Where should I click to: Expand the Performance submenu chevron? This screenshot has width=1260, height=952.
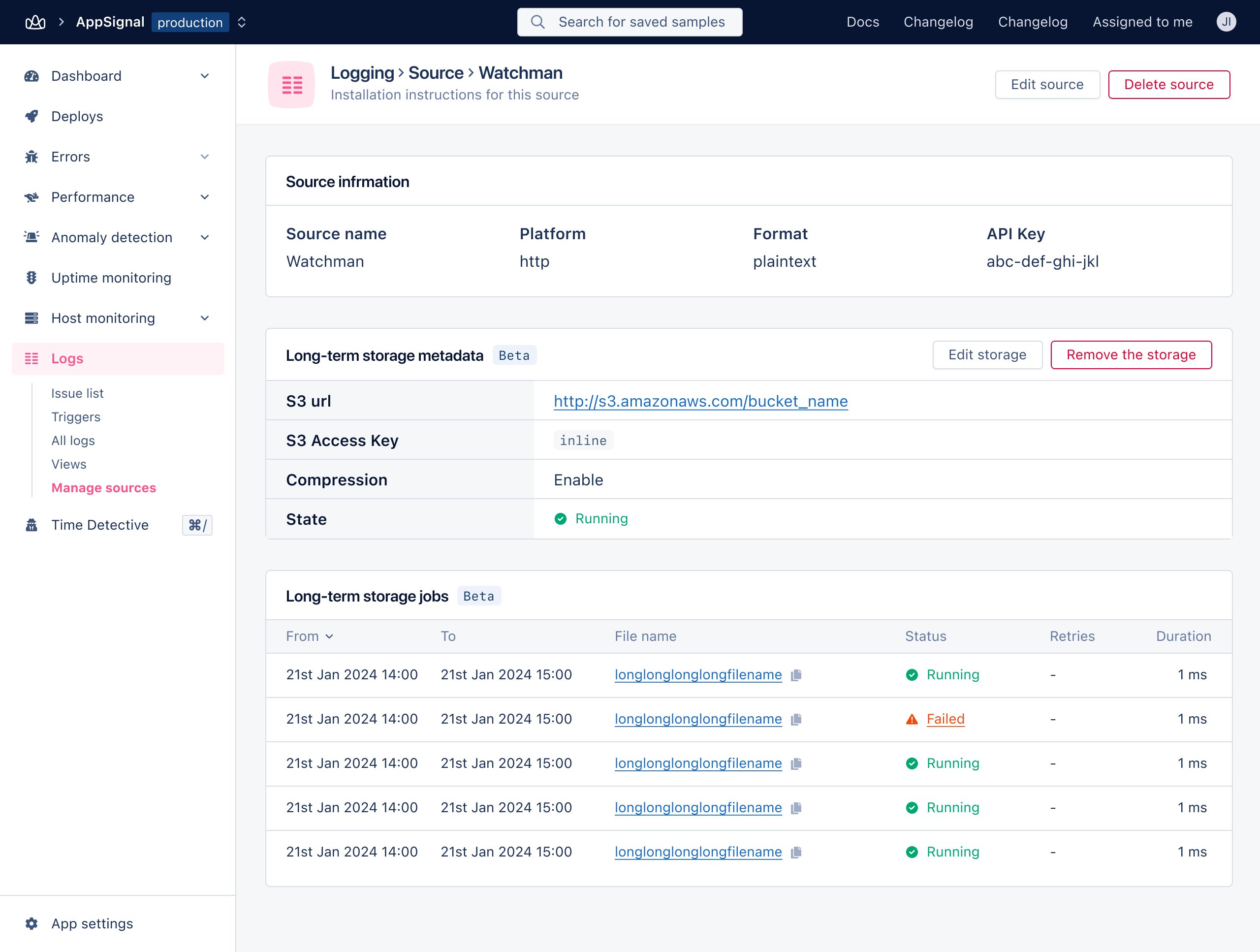pyautogui.click(x=205, y=197)
